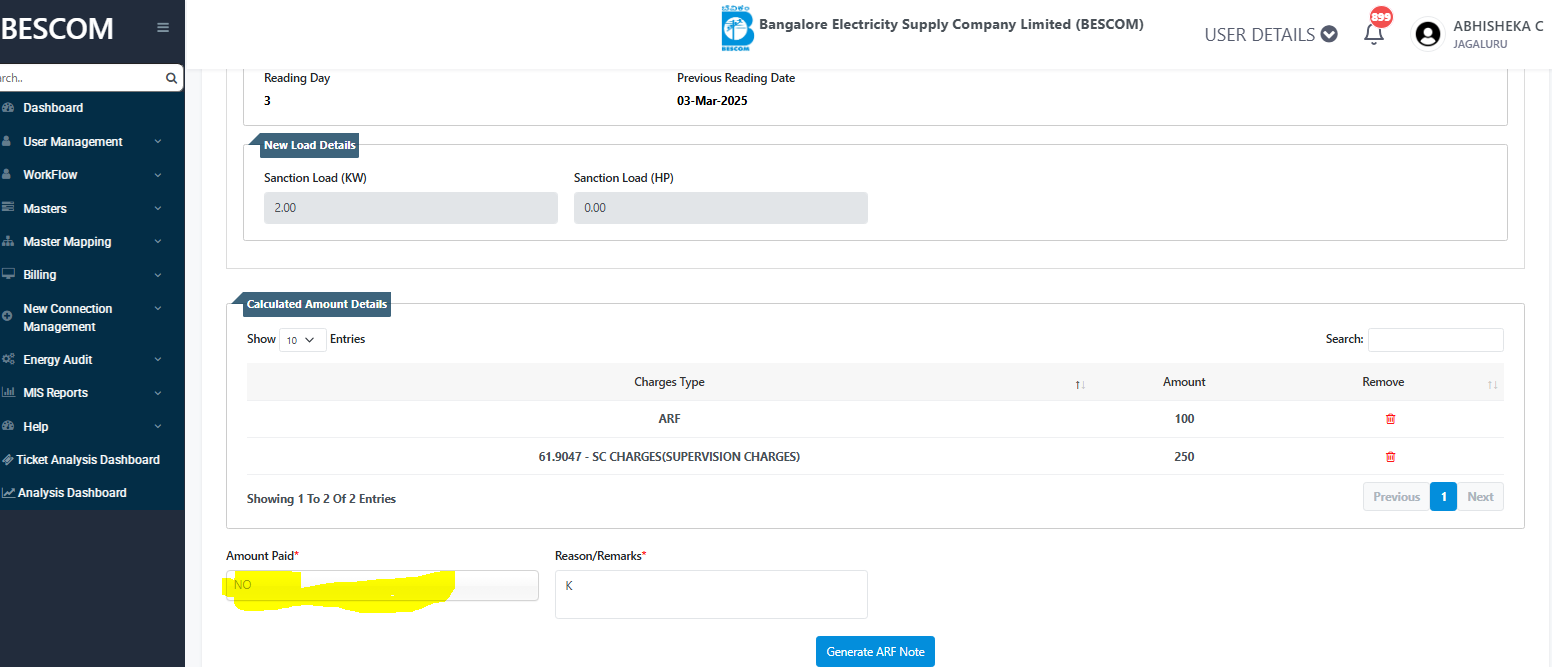Expand the Master Mapping chevron
Image resolution: width=1552 pixels, height=667 pixels.
click(158, 242)
